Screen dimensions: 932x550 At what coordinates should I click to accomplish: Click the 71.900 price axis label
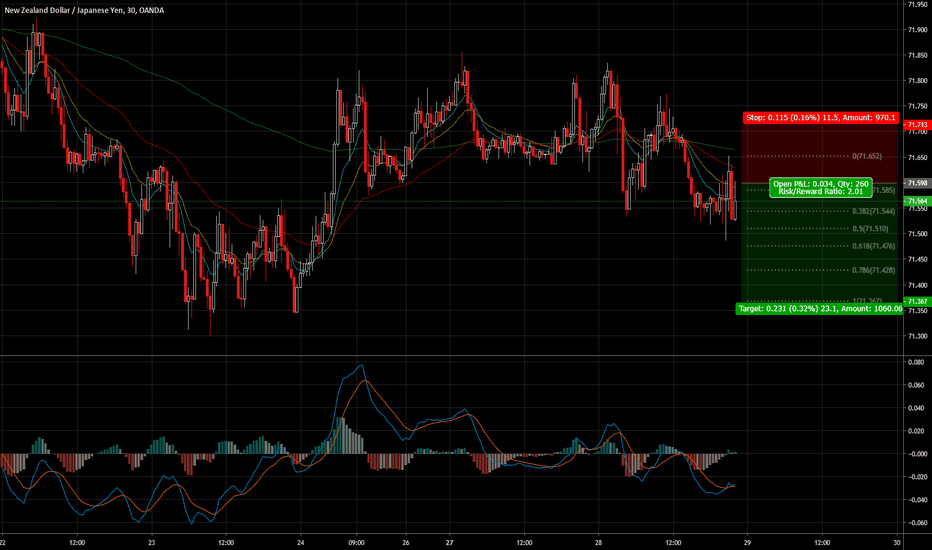click(x=917, y=30)
